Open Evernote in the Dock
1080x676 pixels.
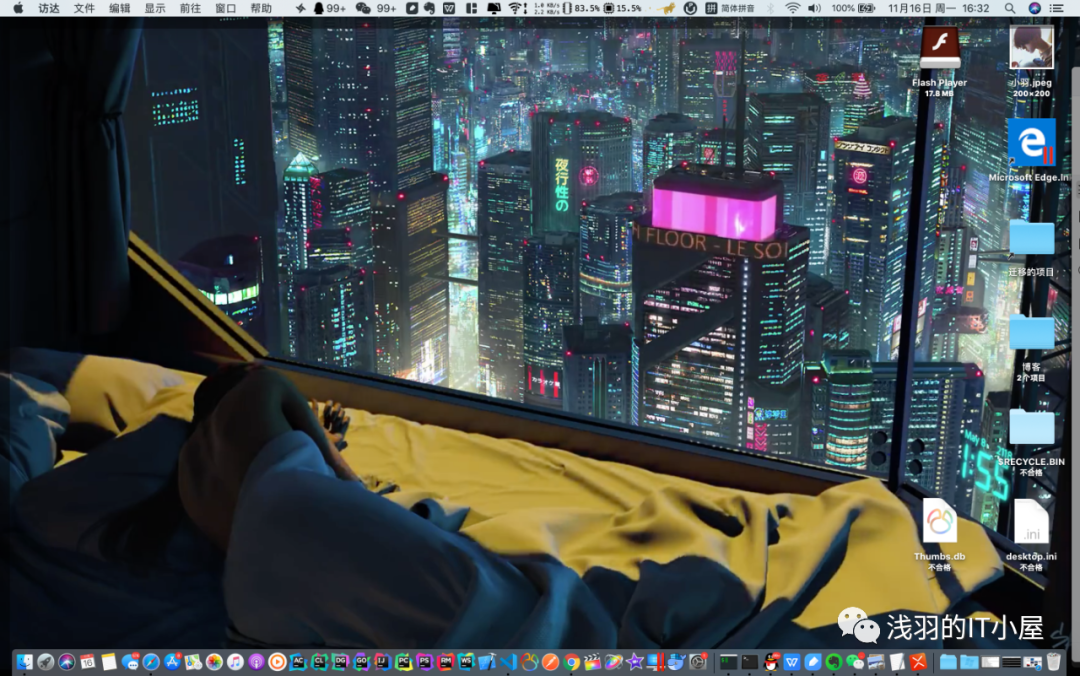point(833,662)
